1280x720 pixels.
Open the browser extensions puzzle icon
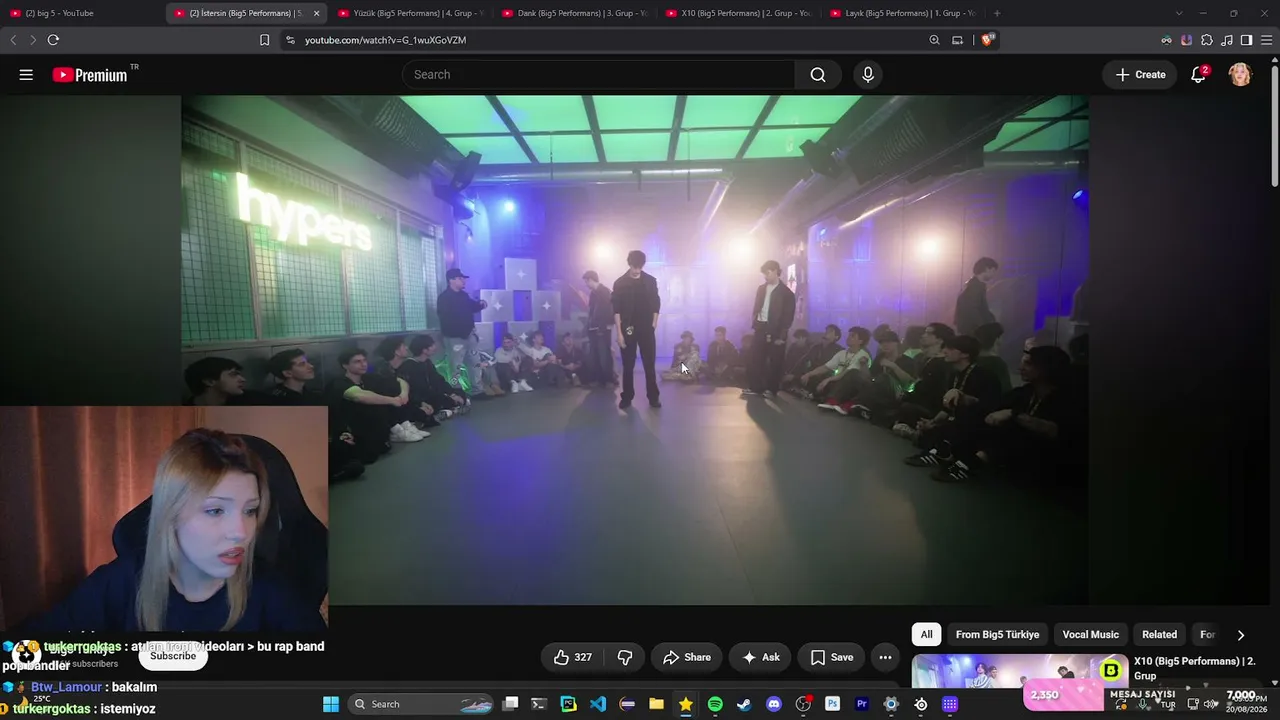pos(1207,40)
